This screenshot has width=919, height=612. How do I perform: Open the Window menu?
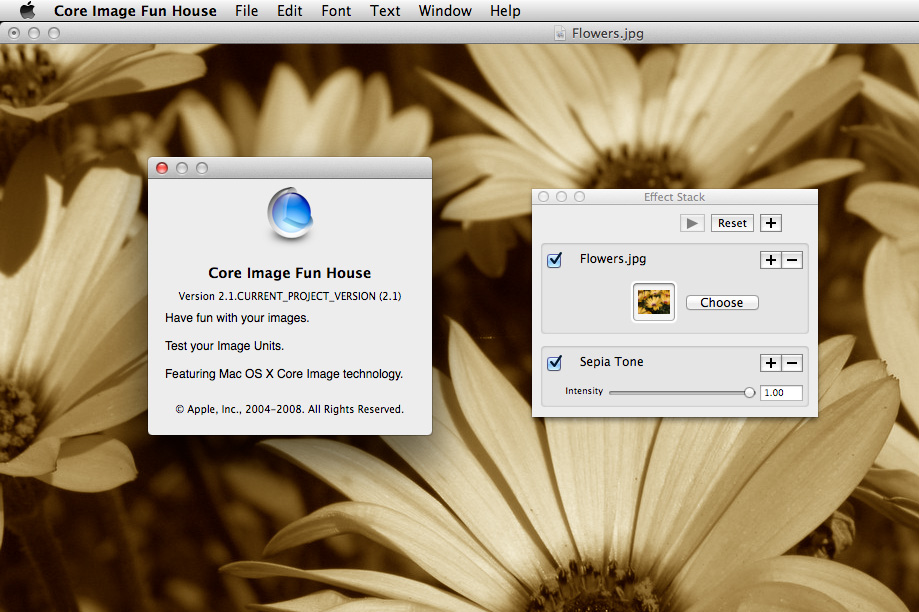tap(445, 11)
